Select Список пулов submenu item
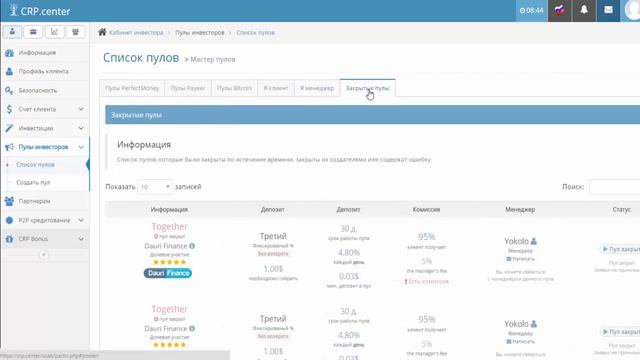This screenshot has width=640, height=360. click(x=36, y=164)
